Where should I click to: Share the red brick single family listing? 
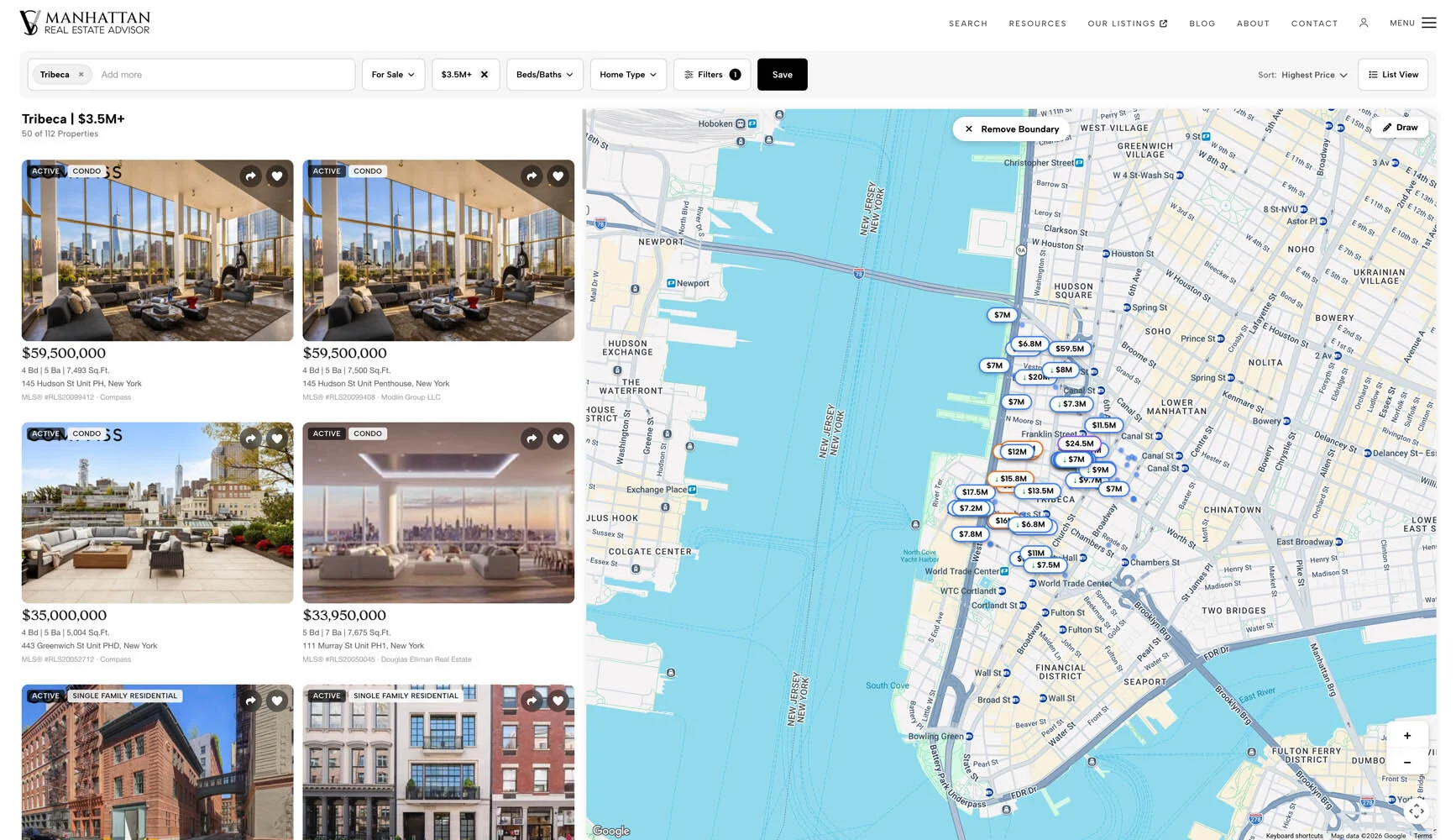point(250,701)
